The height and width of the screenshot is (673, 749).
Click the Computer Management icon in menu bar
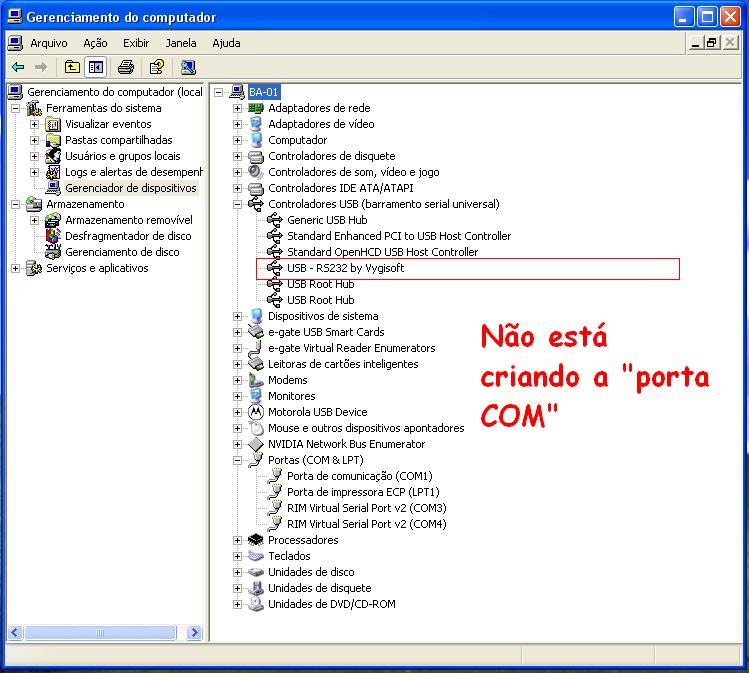pyautogui.click(x=15, y=43)
